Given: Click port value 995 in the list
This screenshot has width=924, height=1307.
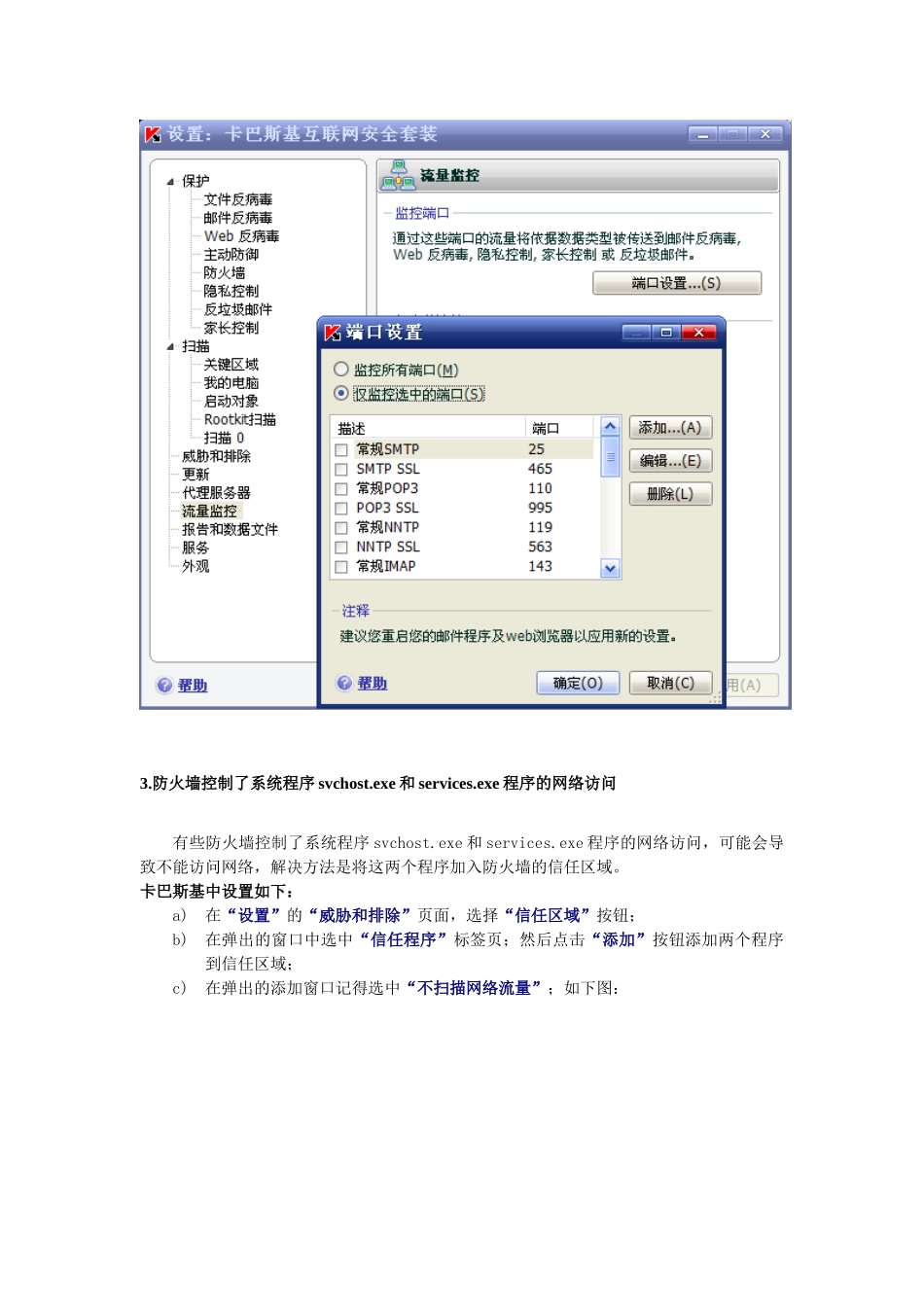Looking at the screenshot, I should [x=541, y=509].
